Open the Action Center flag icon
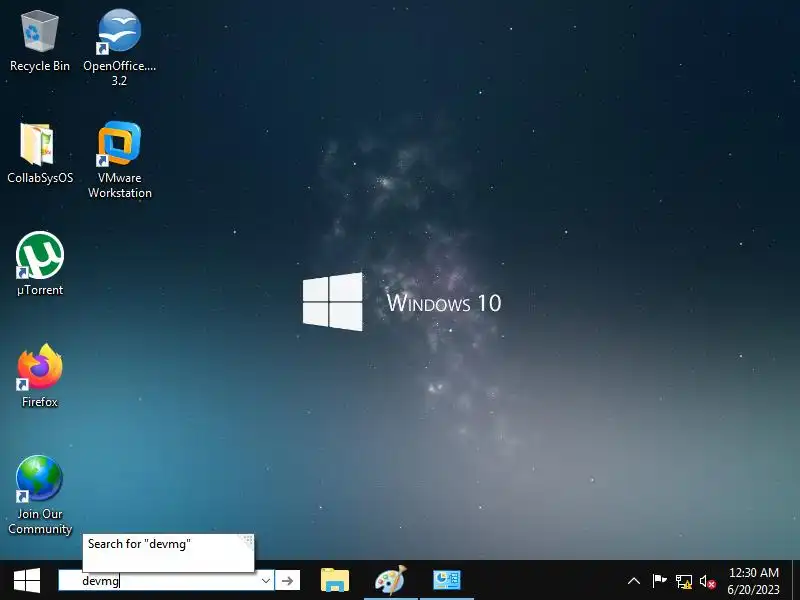Image resolution: width=800 pixels, height=600 pixels. click(x=659, y=581)
